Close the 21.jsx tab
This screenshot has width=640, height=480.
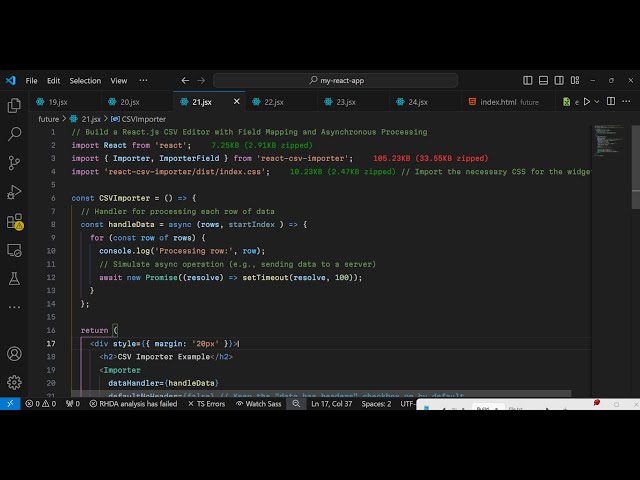[x=237, y=101]
